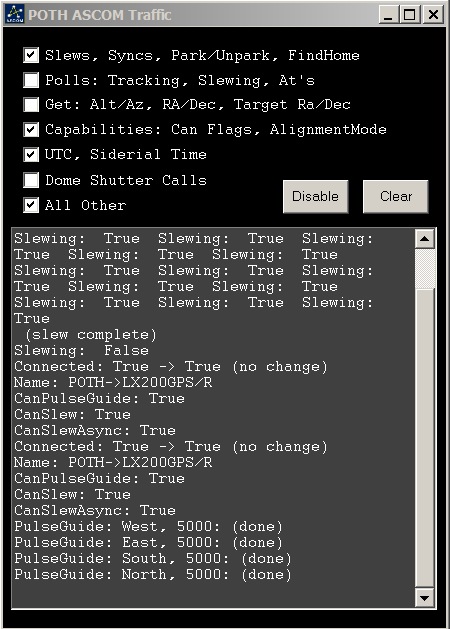Image resolution: width=450 pixels, height=629 pixels.
Task: Minimize the POTH ASCOM Traffic window
Action: pos(388,15)
